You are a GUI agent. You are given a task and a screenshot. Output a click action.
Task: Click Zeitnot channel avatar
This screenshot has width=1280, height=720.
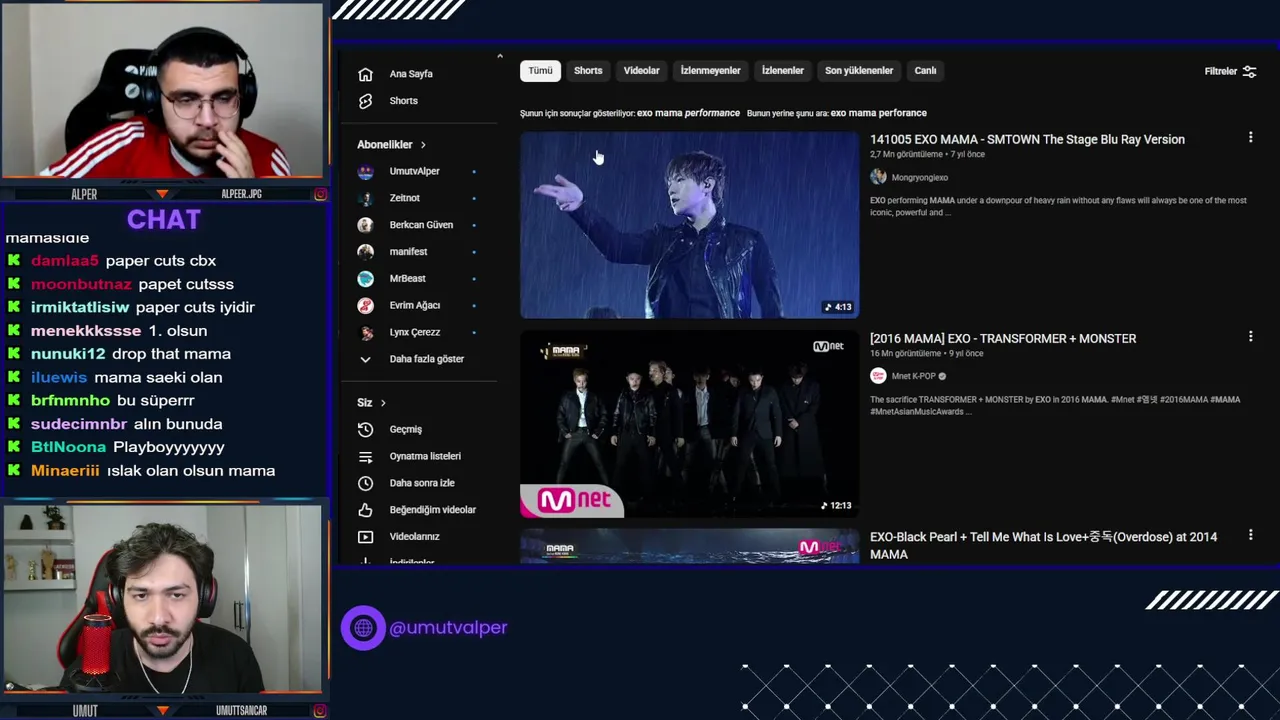pos(366,198)
